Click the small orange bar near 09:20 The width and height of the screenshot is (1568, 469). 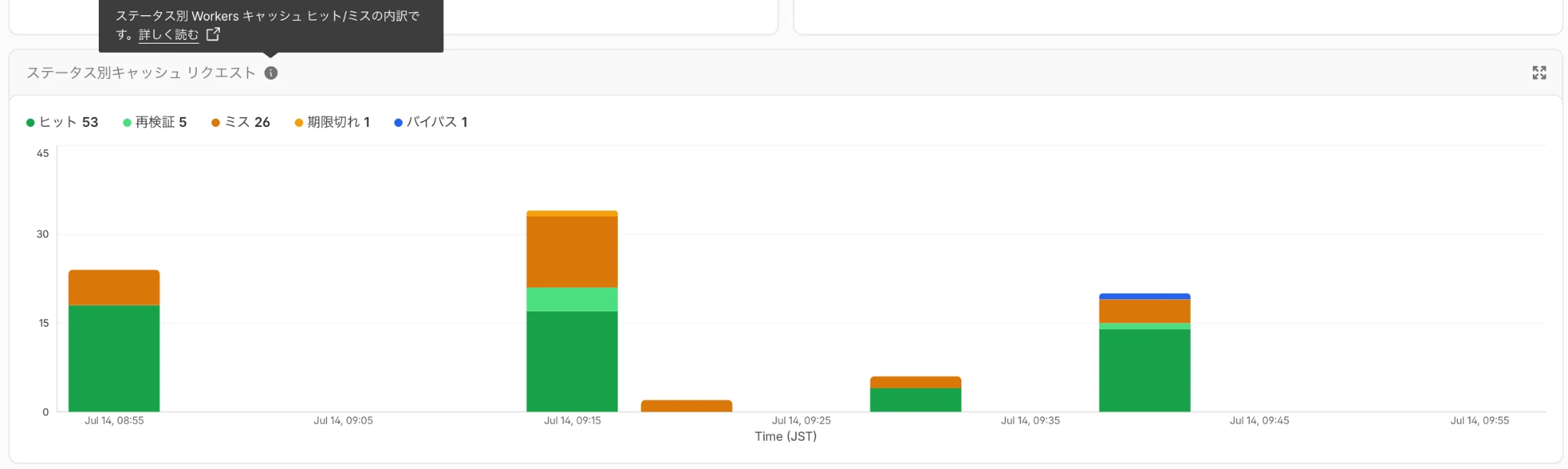[687, 405]
